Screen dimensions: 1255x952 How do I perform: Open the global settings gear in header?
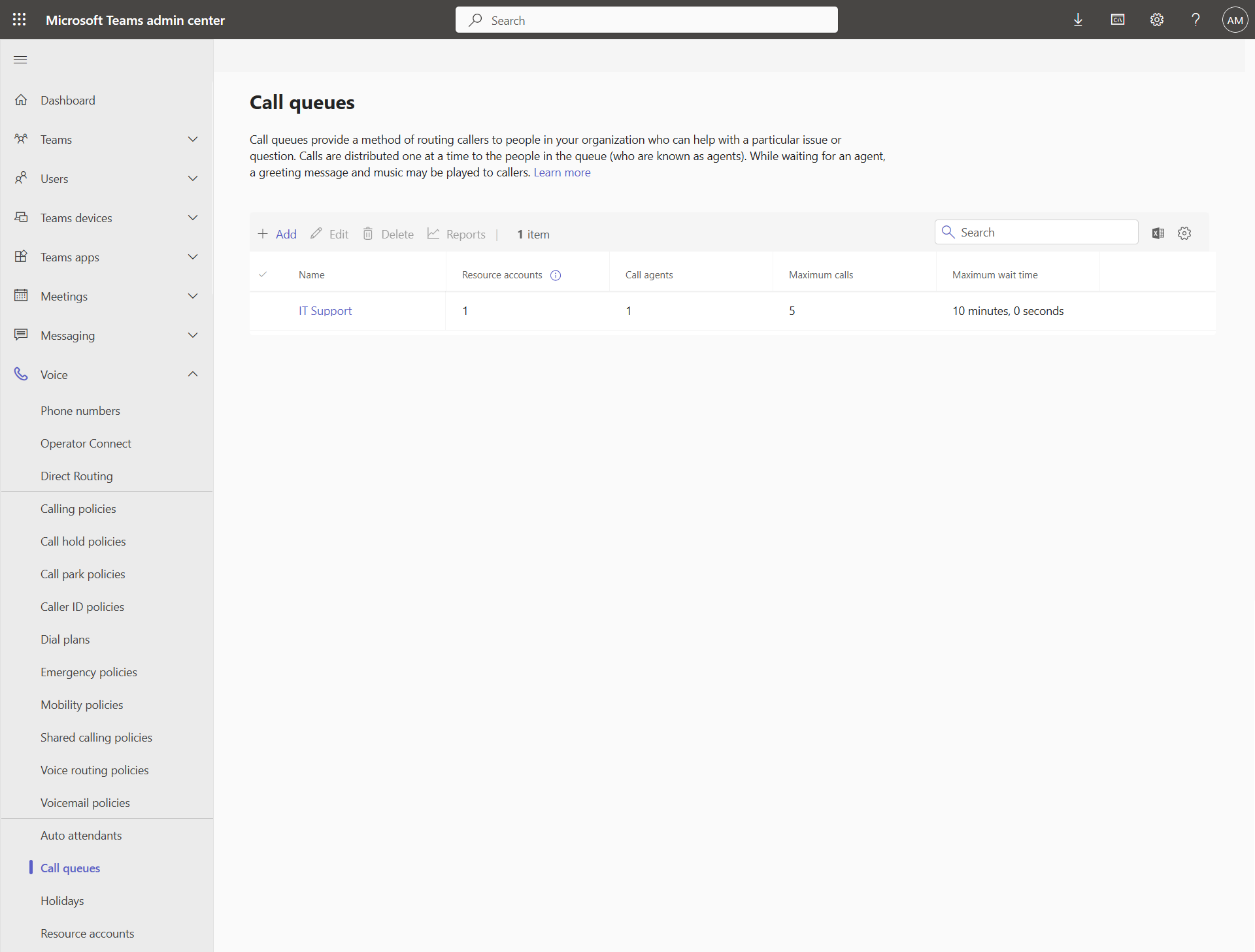(1156, 20)
